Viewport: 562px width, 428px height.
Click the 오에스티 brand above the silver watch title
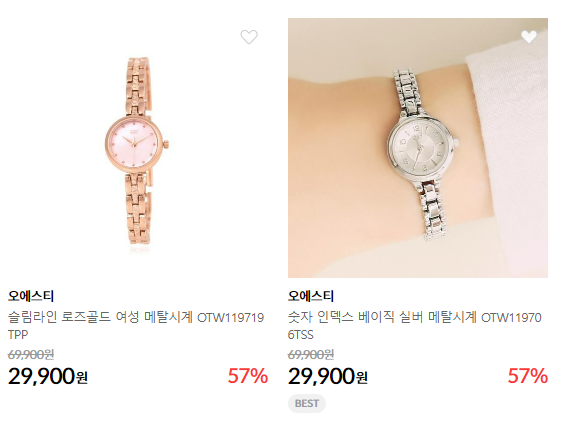tap(311, 296)
